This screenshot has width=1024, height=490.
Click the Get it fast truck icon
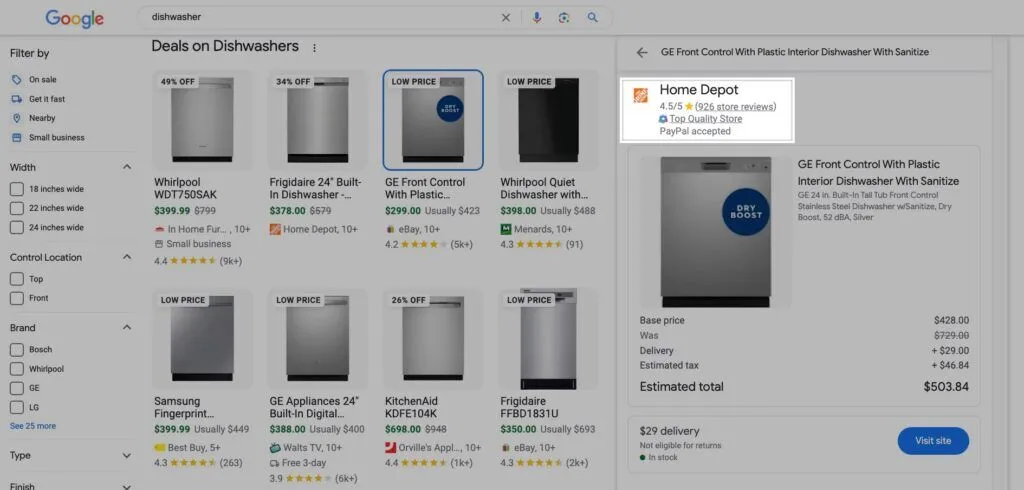click(x=16, y=99)
